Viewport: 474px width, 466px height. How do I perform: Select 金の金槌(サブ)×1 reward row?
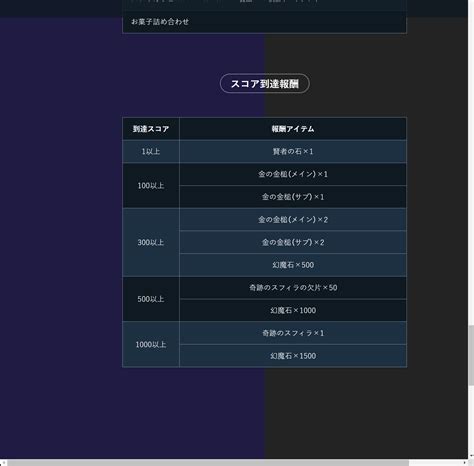(x=293, y=197)
